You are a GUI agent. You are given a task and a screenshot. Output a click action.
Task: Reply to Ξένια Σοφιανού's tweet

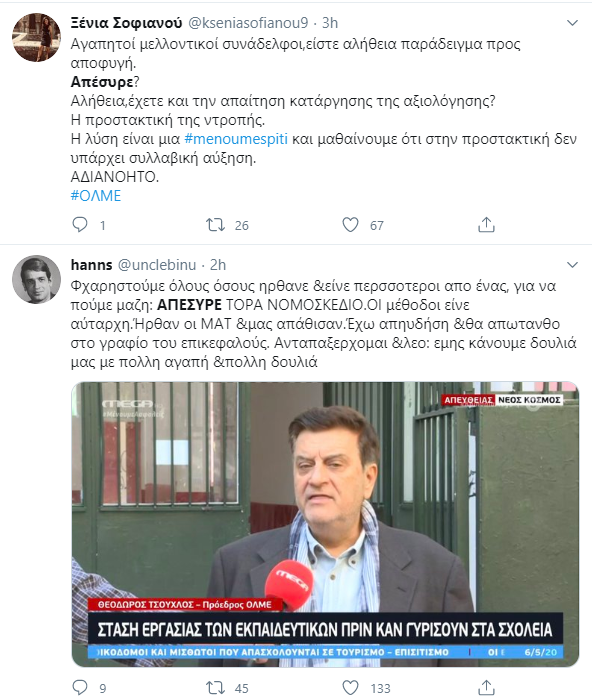click(80, 225)
